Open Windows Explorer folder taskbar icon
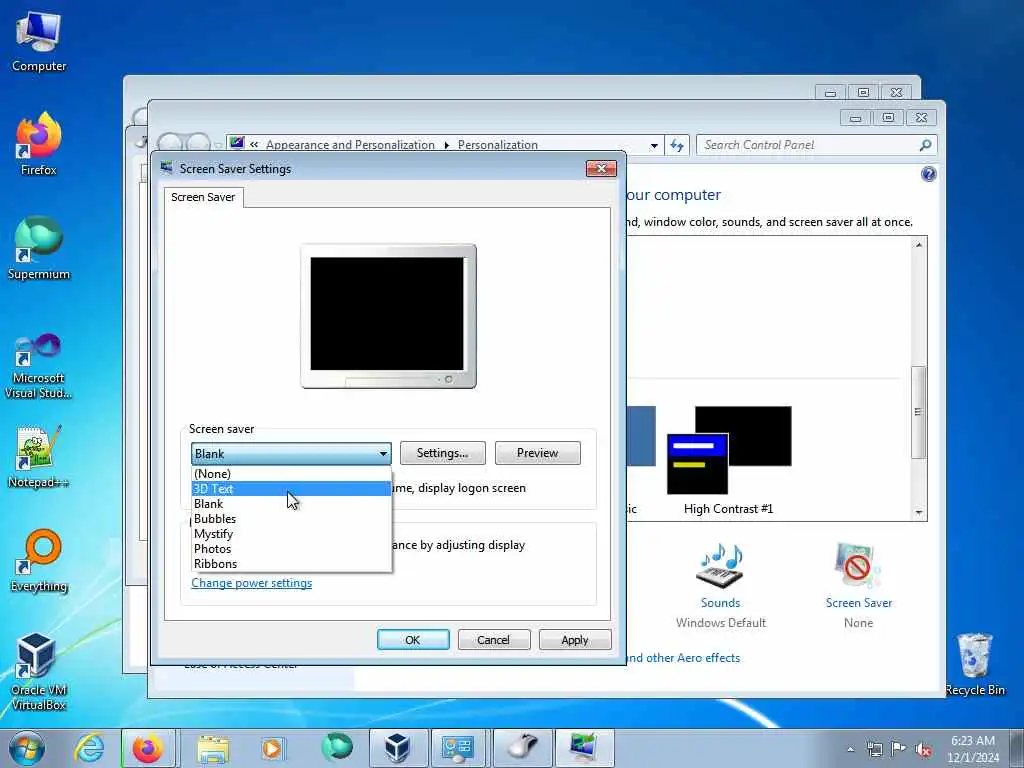Screen dimensions: 1024x768 213,748
